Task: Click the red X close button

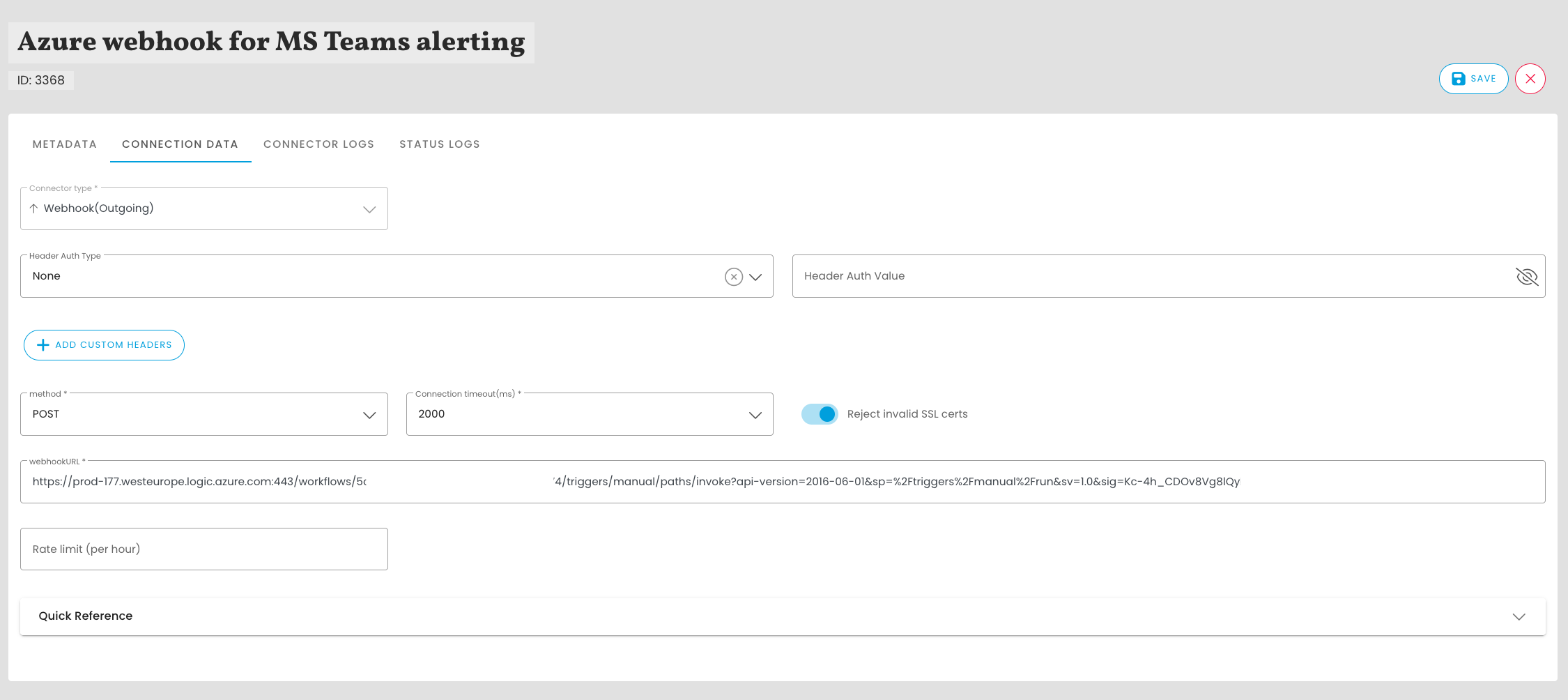Action: (x=1530, y=79)
